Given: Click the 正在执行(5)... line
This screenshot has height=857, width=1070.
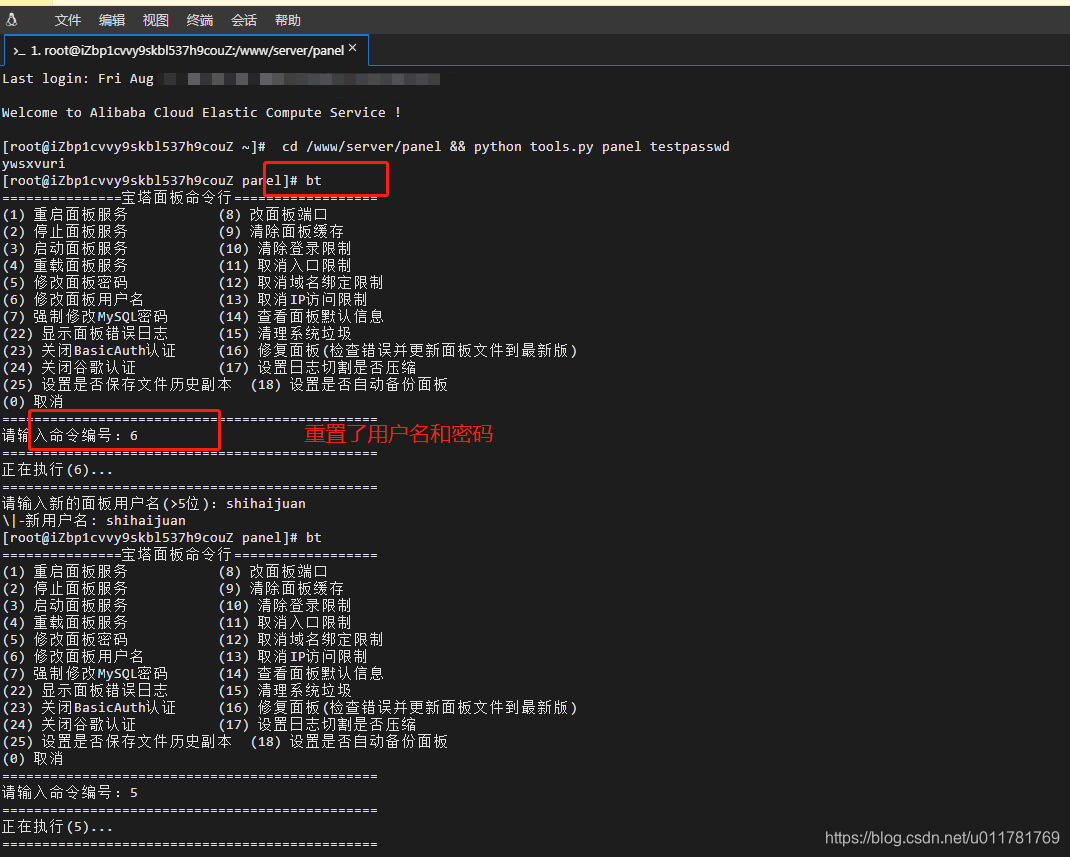Looking at the screenshot, I should pos(57,826).
